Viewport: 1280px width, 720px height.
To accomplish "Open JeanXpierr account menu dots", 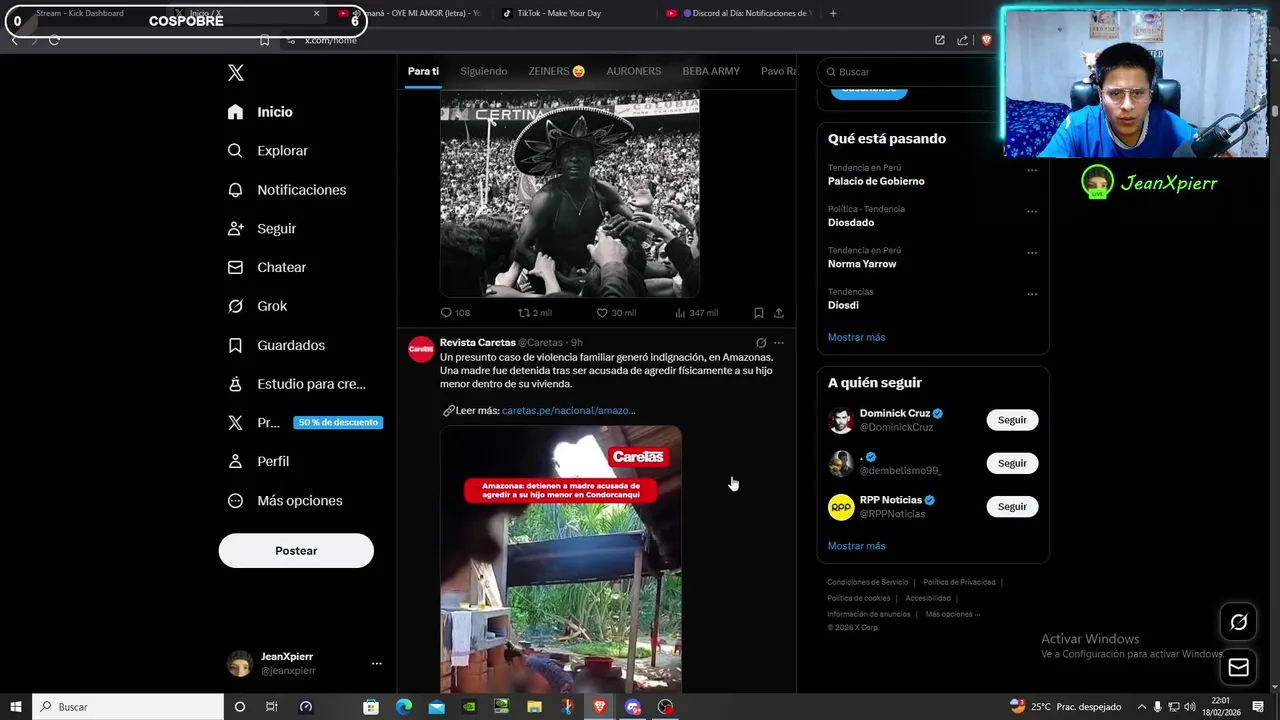I will pos(377,664).
